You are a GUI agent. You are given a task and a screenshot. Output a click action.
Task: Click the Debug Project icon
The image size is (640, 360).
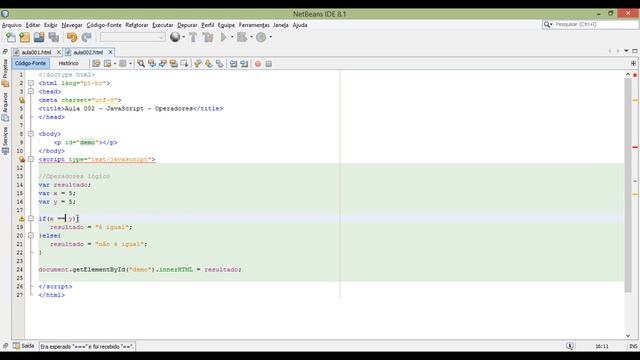(242, 38)
